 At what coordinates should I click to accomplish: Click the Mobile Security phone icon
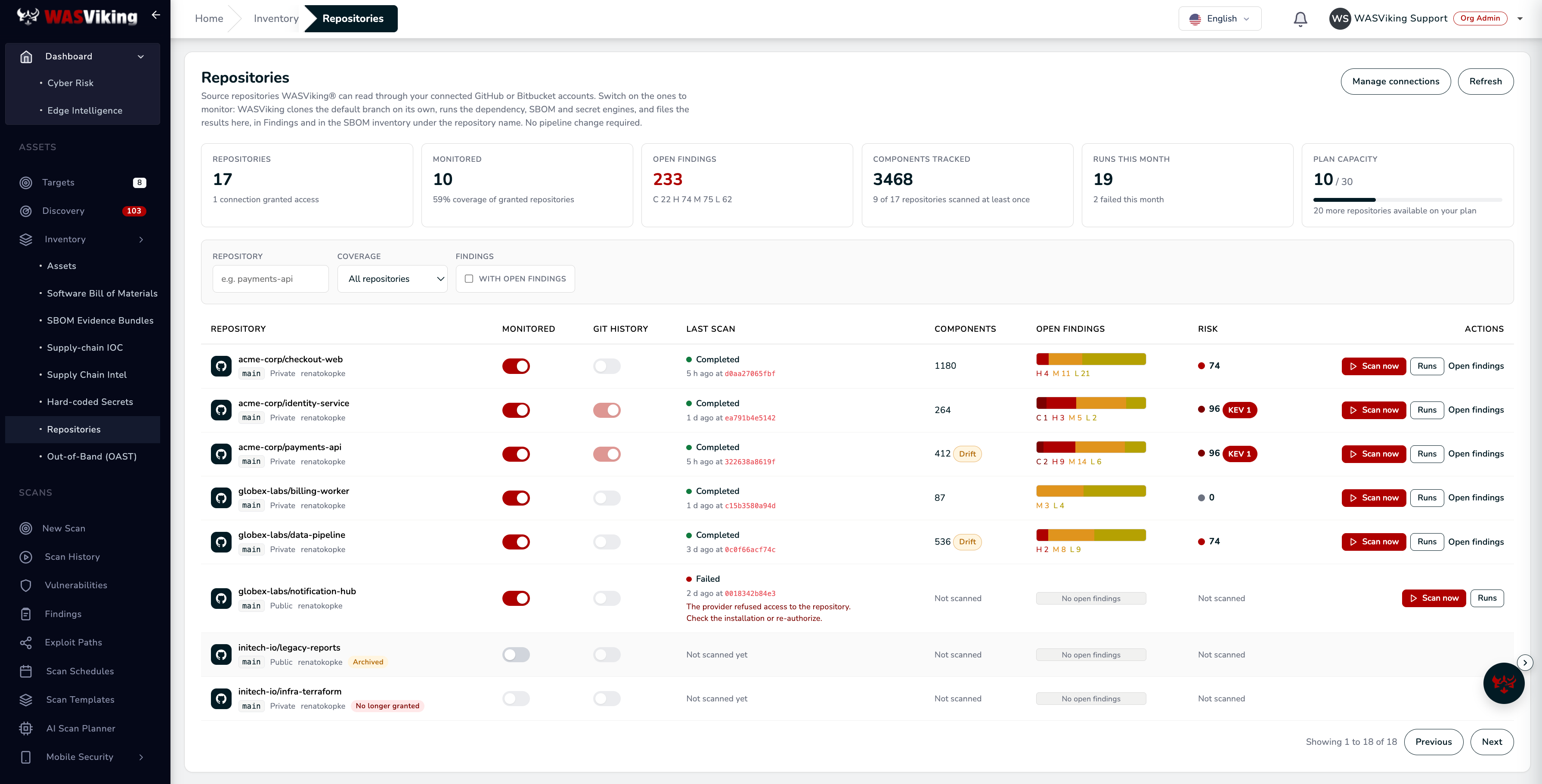[x=26, y=757]
